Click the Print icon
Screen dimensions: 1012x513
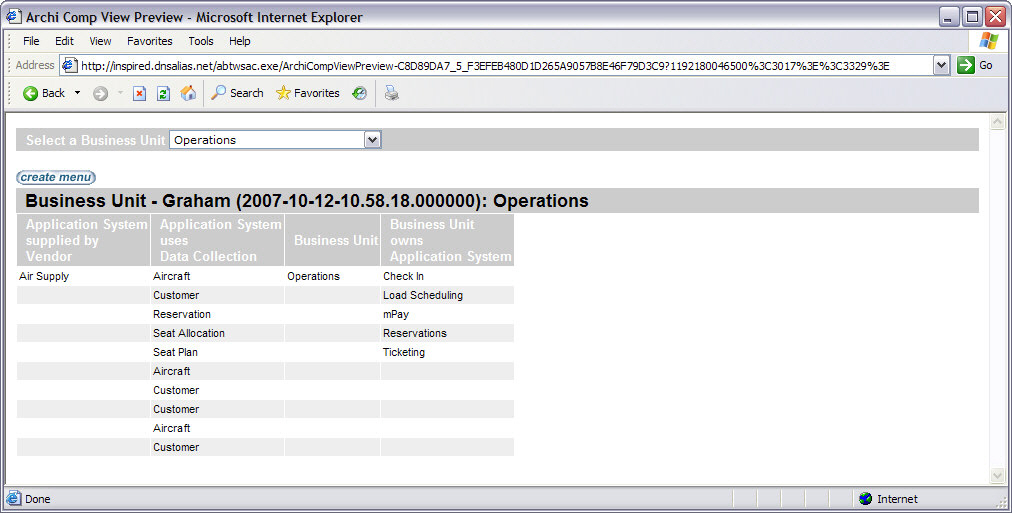point(392,93)
